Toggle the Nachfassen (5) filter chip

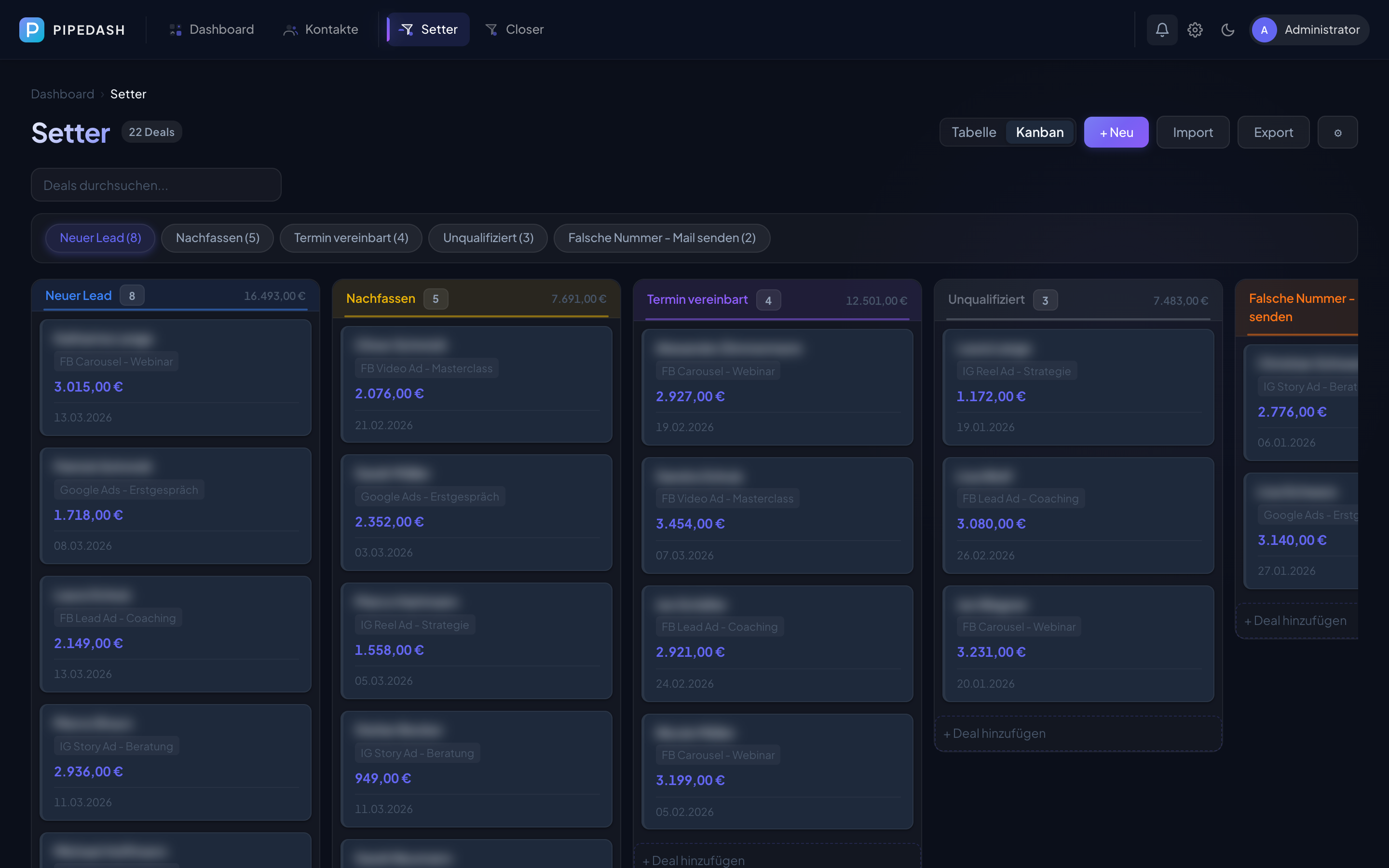pyautogui.click(x=217, y=238)
